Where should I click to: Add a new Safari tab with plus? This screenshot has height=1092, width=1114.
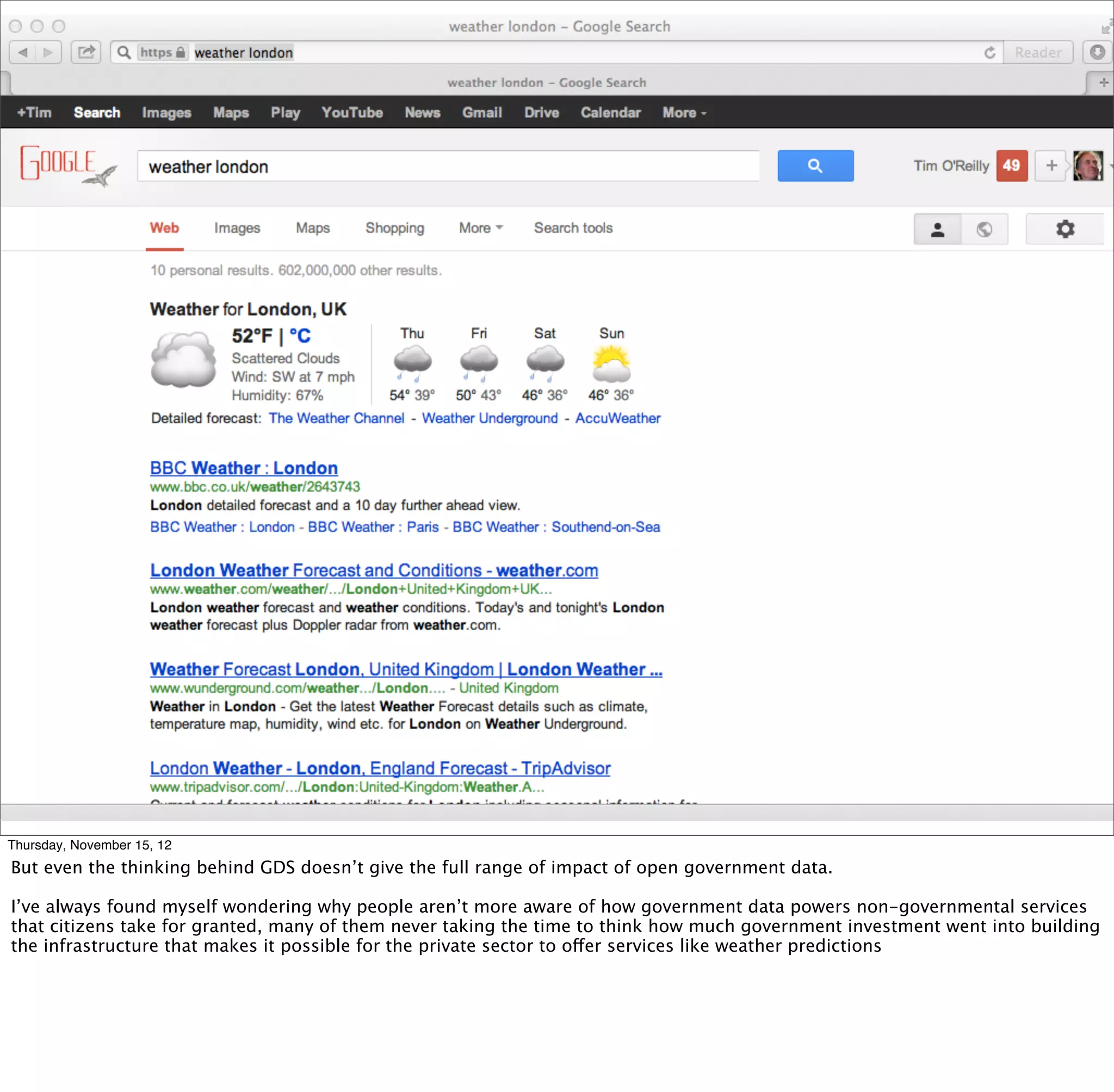coord(1103,83)
